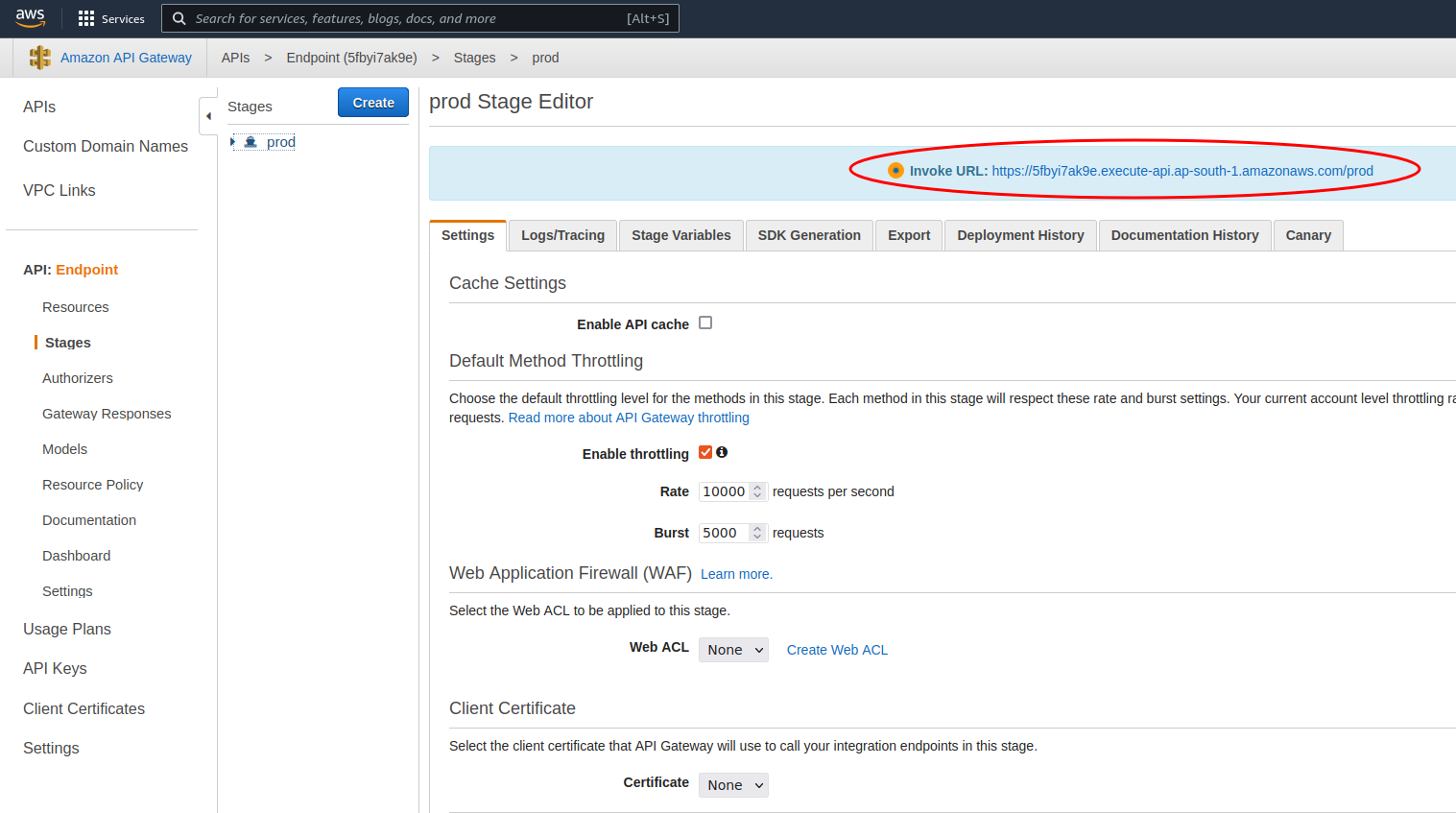Viewport: 1456px width, 813px height.
Task: Open the Stage Variables tab
Action: click(x=681, y=235)
